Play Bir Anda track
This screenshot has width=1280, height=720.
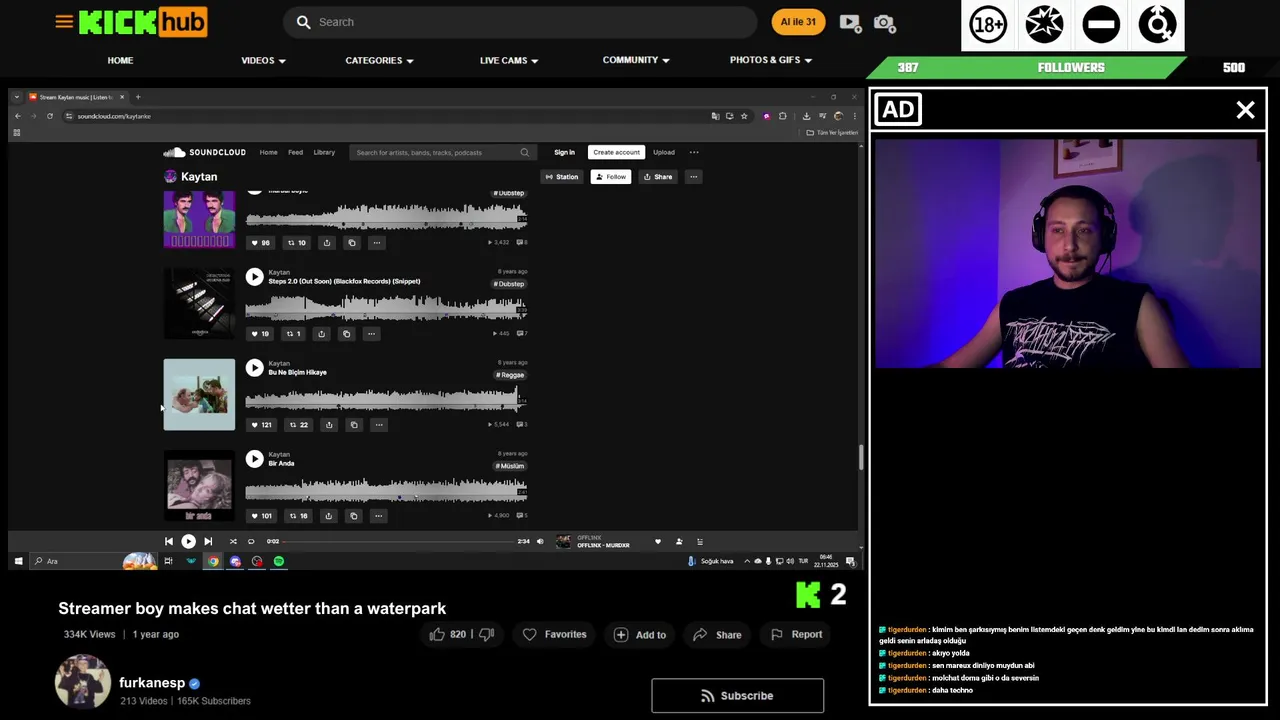click(254, 459)
